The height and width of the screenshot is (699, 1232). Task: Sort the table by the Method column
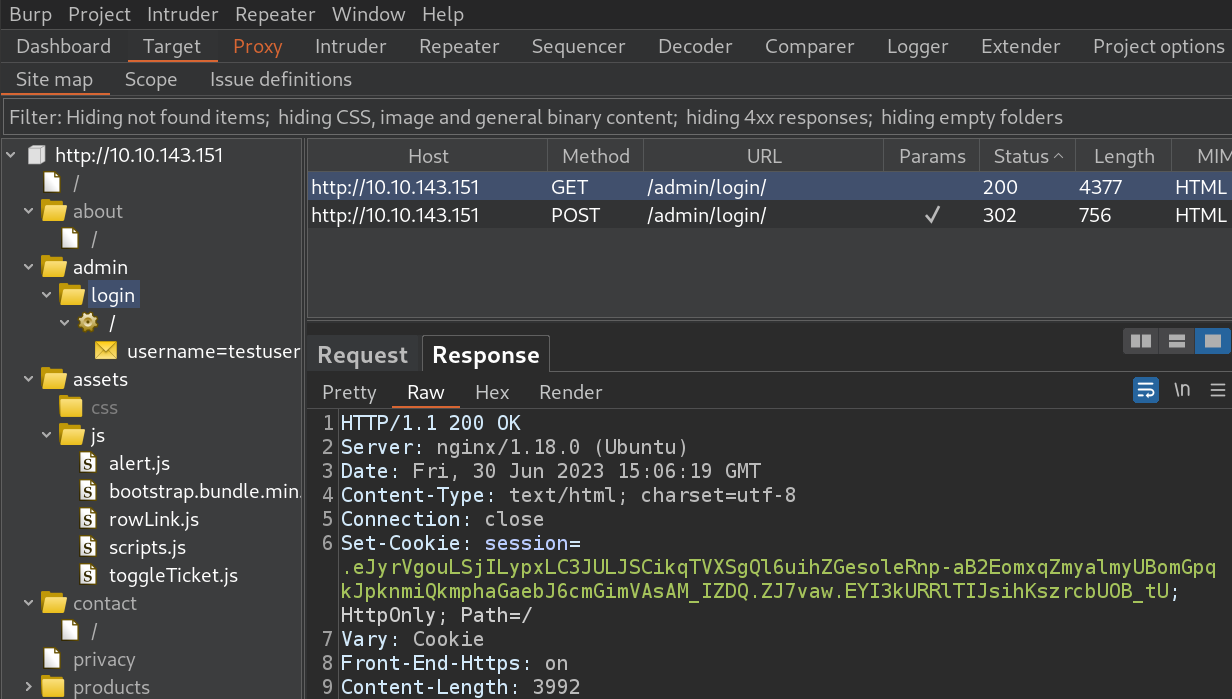pyautogui.click(x=596, y=156)
